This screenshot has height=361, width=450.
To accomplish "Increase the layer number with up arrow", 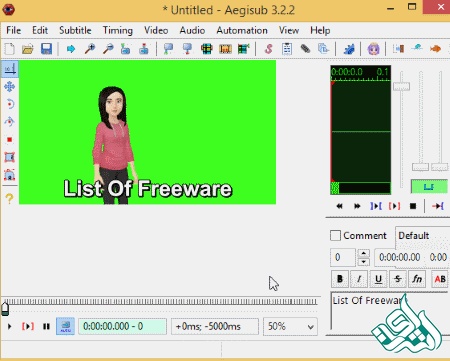I will pyautogui.click(x=364, y=253).
